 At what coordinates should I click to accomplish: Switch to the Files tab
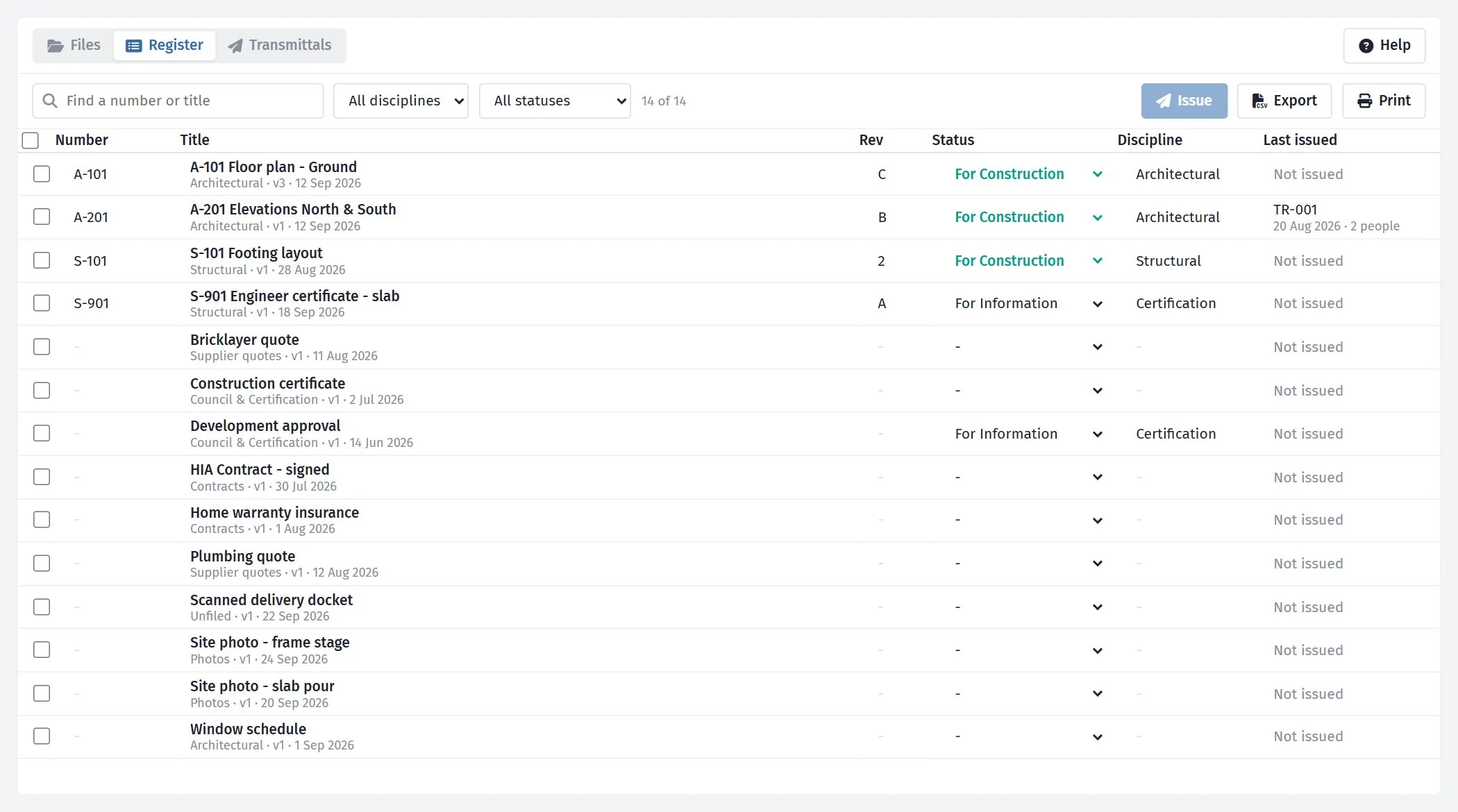pyautogui.click(x=74, y=45)
